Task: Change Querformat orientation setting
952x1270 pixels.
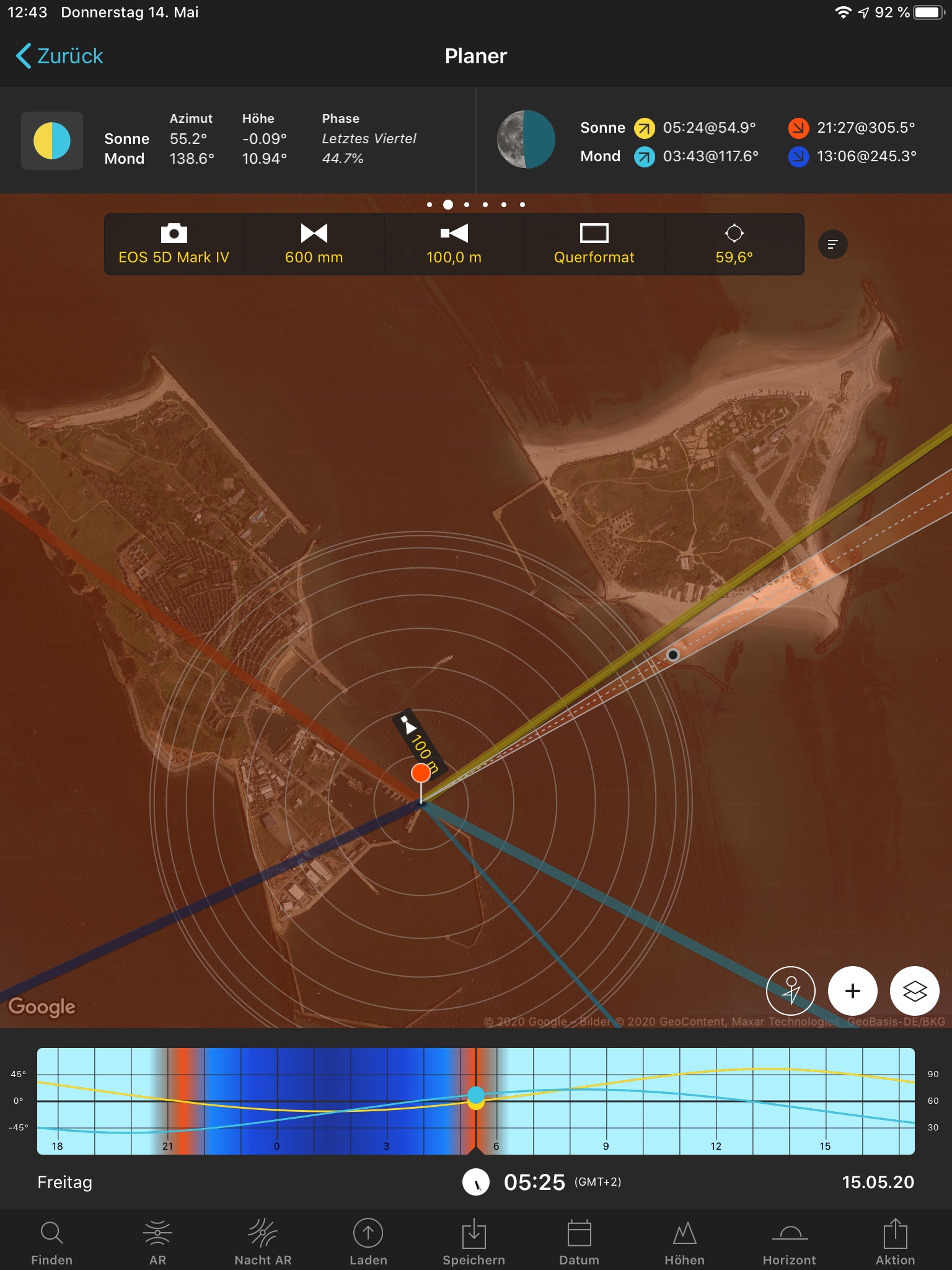Action: tap(594, 244)
